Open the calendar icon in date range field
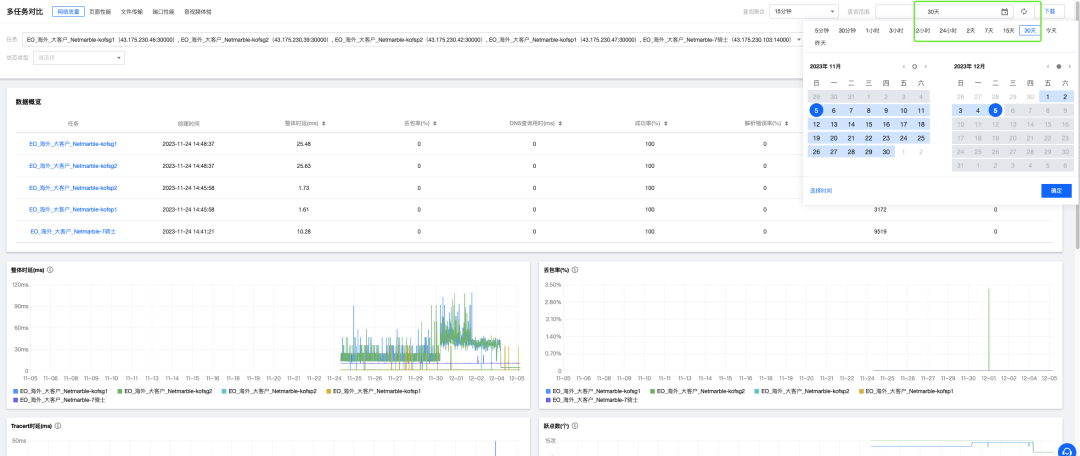Viewport: 1080px width, 456px height. tap(1004, 12)
